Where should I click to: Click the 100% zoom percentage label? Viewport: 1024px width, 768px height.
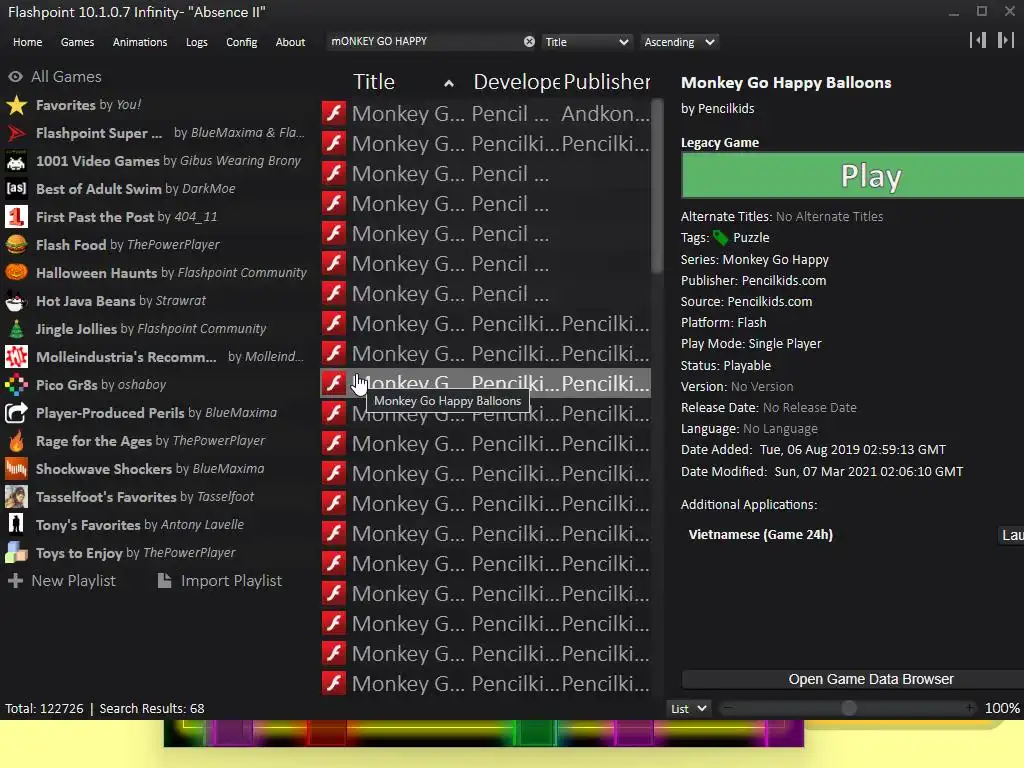1002,709
